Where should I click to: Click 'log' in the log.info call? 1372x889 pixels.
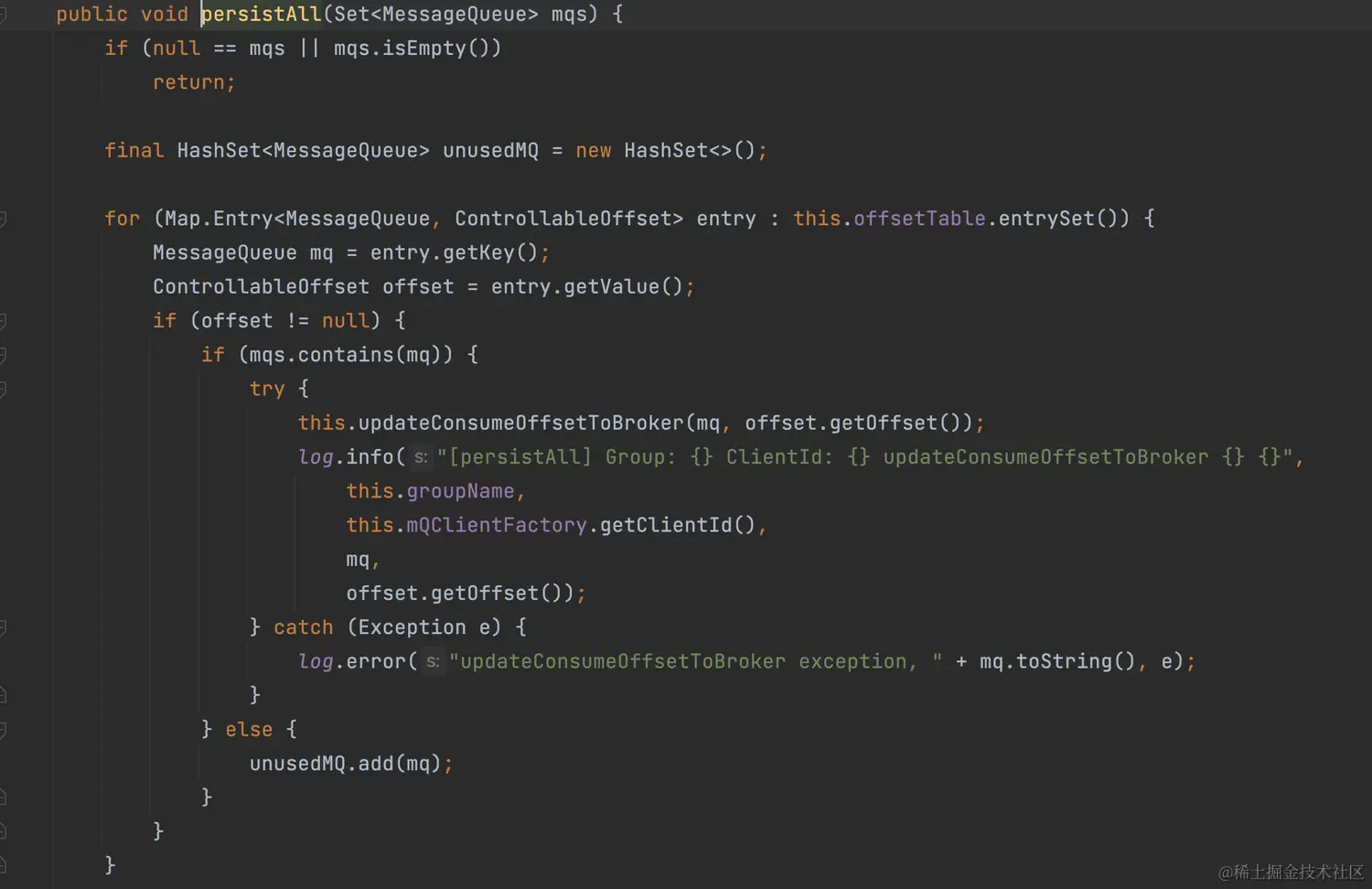tap(316, 456)
